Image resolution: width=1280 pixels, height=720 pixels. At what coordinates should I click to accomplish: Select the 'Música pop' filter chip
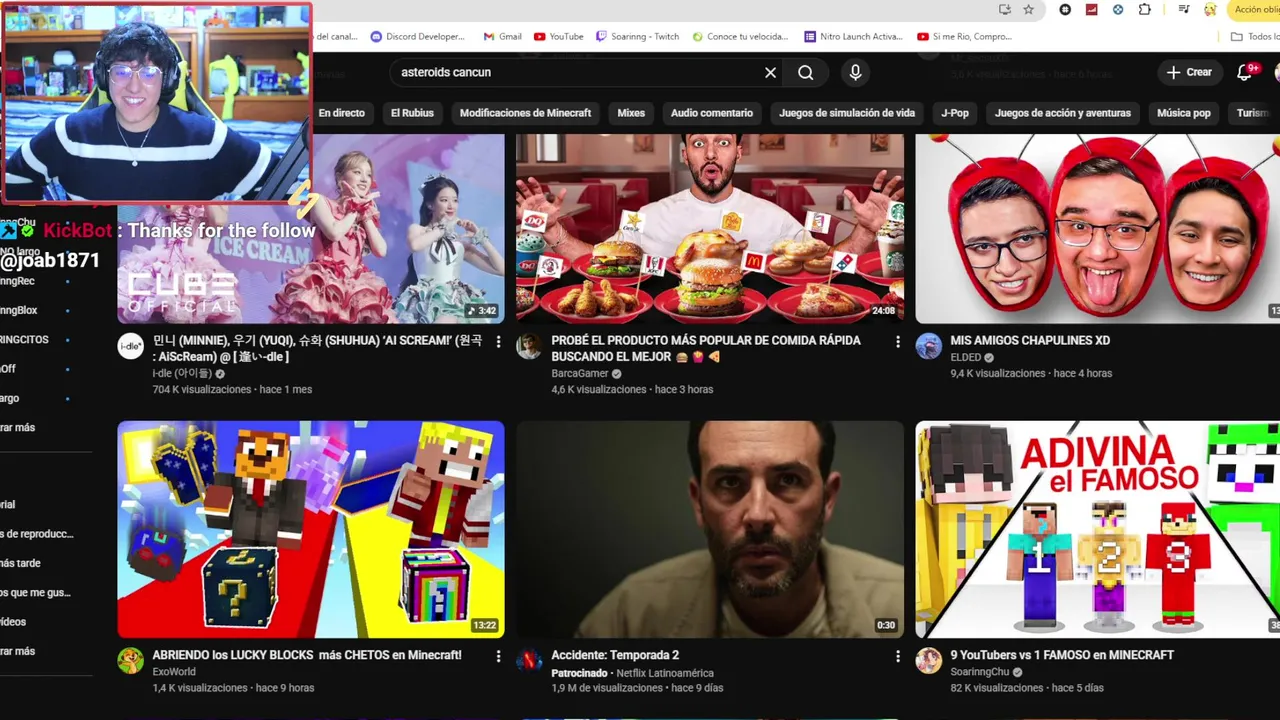coord(1184,113)
